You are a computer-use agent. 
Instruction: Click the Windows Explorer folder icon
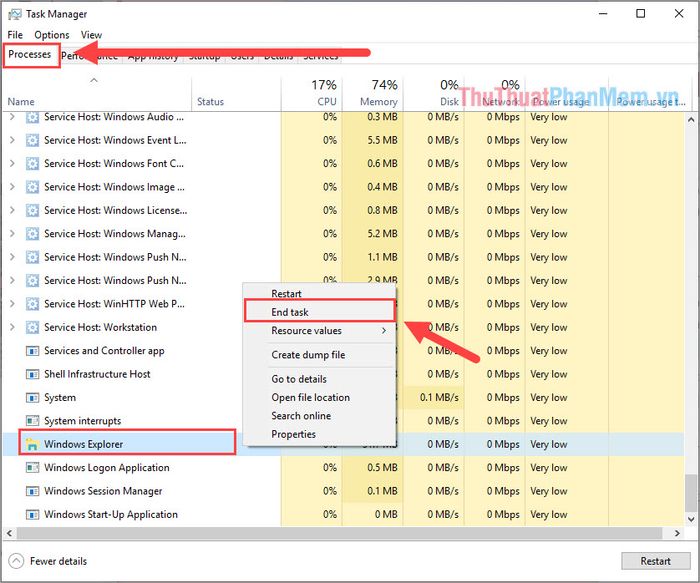pyautogui.click(x=32, y=444)
